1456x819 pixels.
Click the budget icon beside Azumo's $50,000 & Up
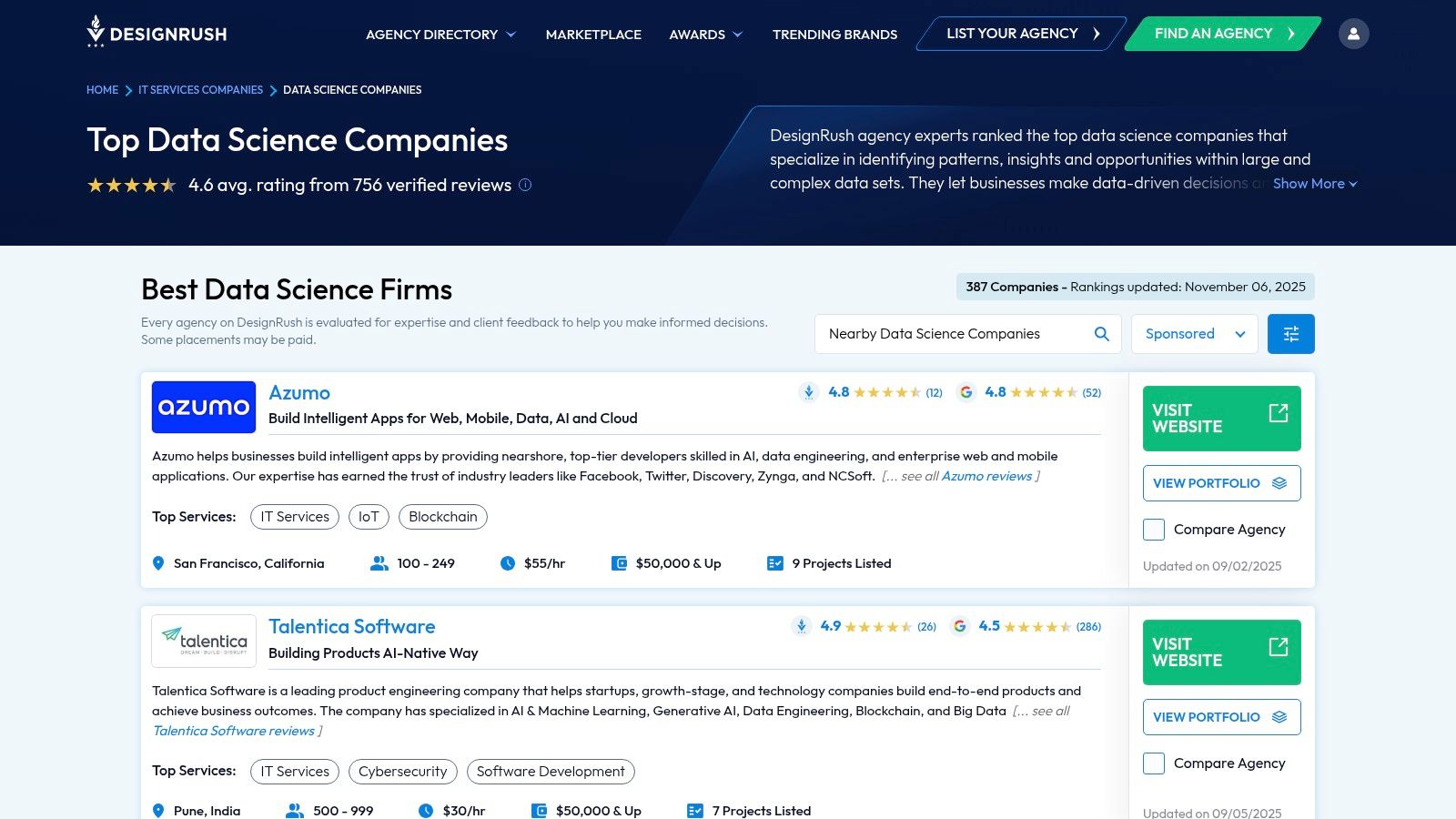click(x=619, y=563)
